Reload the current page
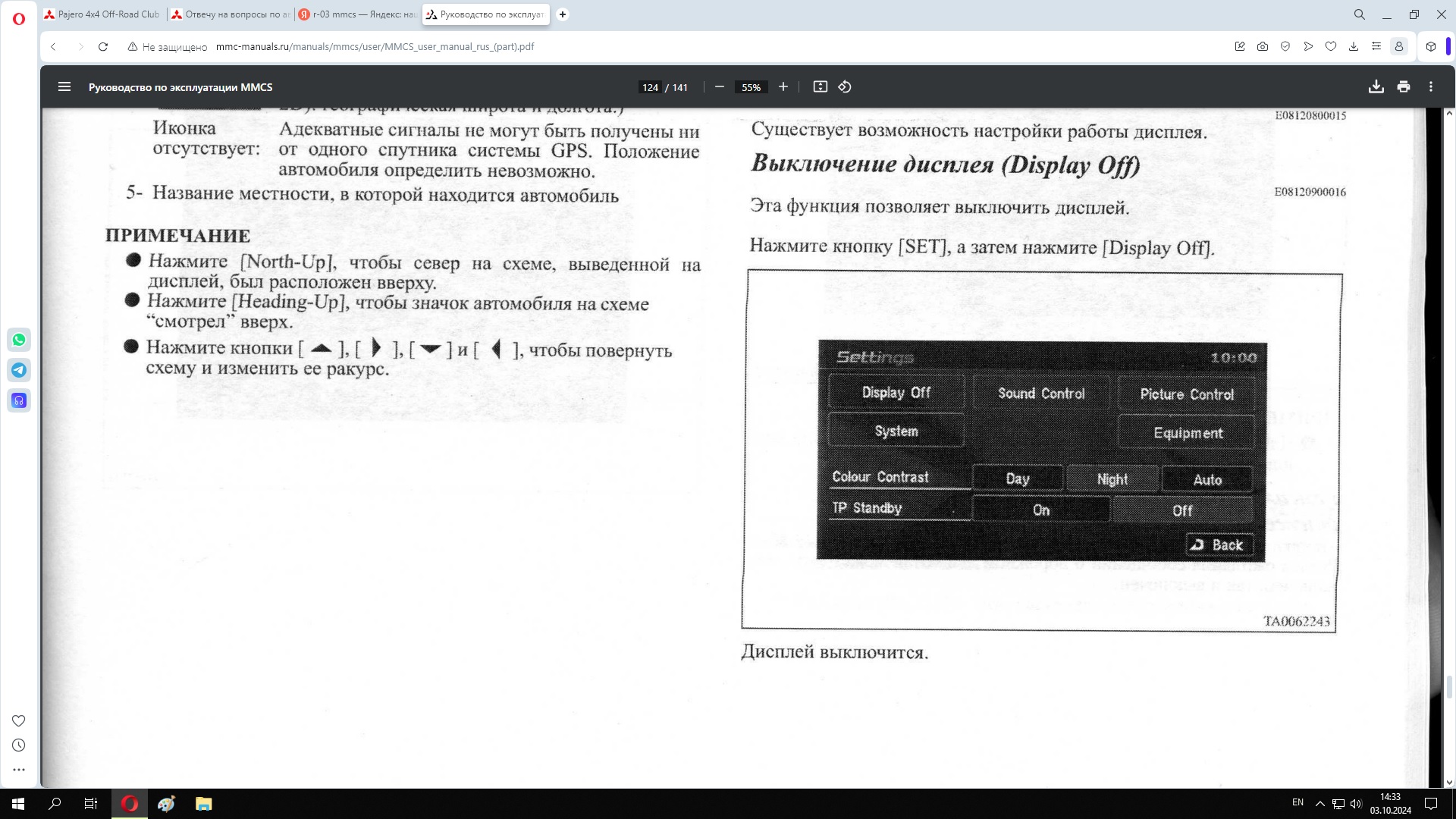 tap(103, 46)
